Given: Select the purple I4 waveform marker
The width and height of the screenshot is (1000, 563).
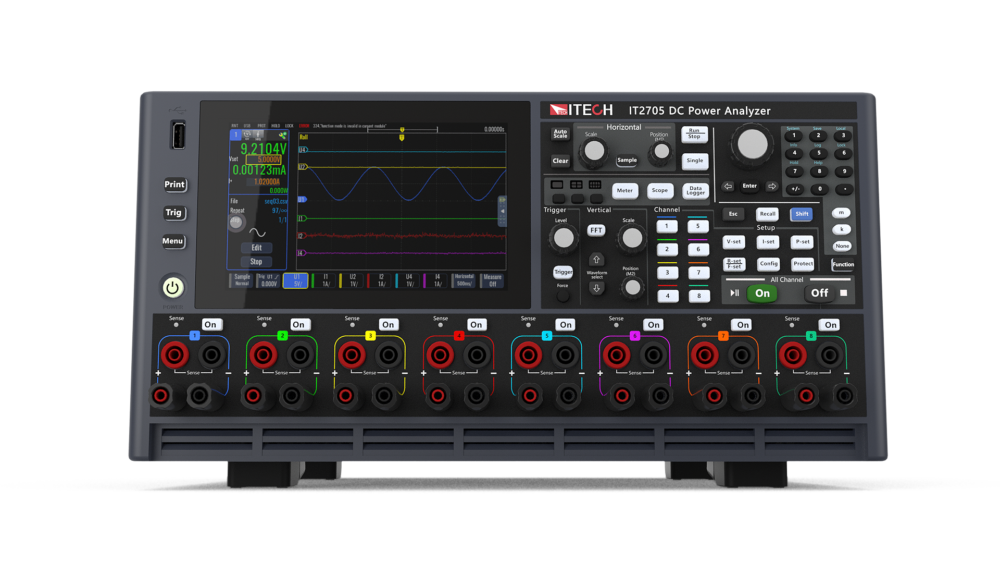Looking at the screenshot, I should (302, 253).
